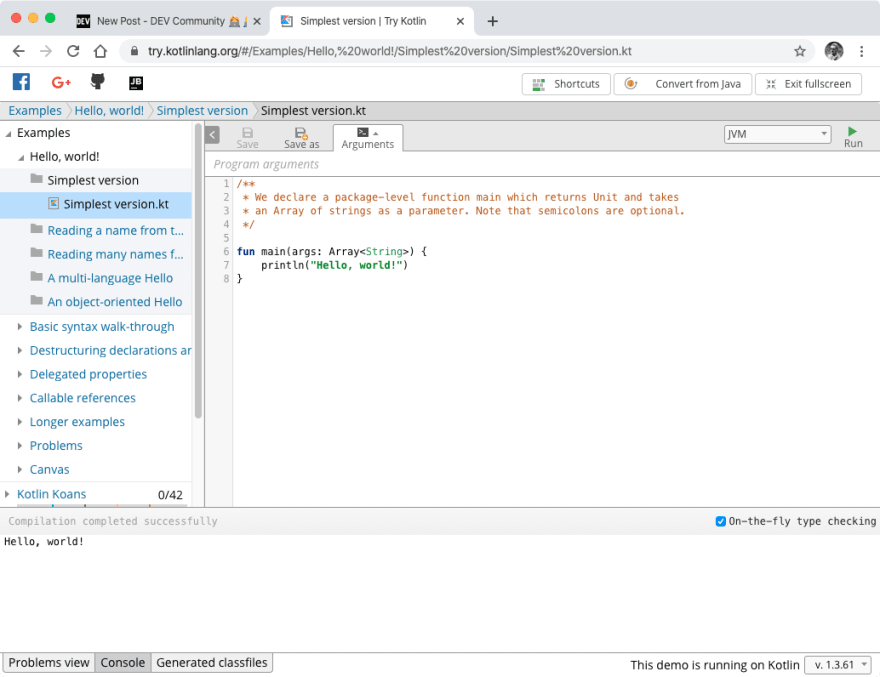Click the folder icon beside A multi-language Hello

click(36, 277)
